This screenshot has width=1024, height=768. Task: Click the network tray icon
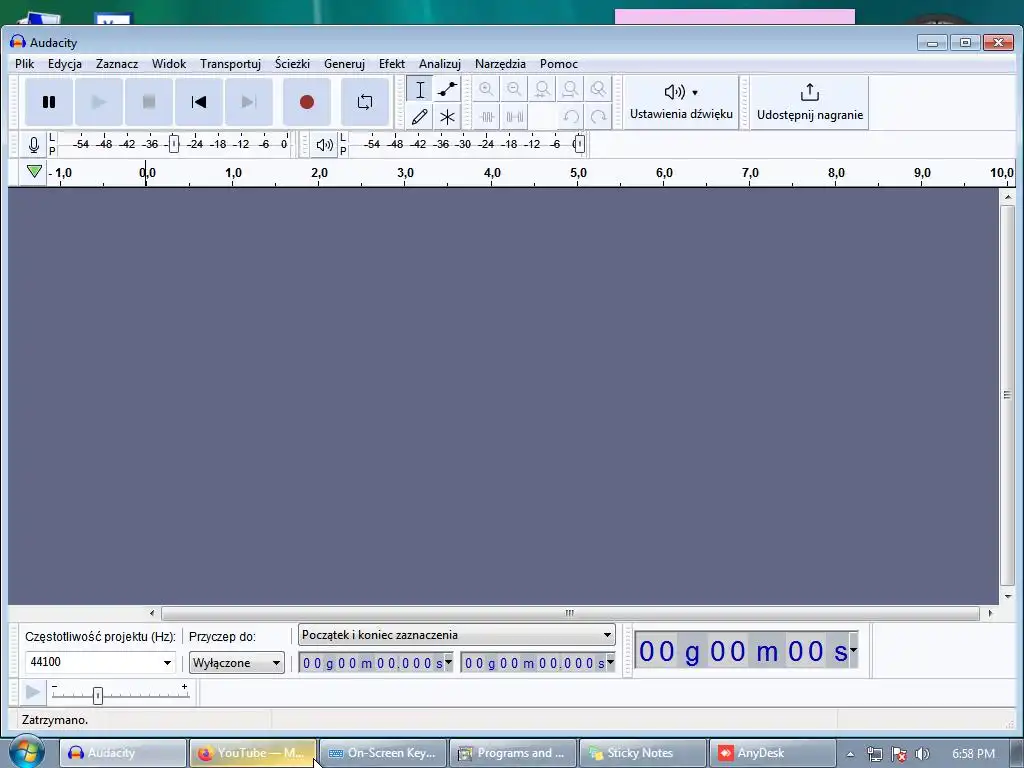click(874, 754)
